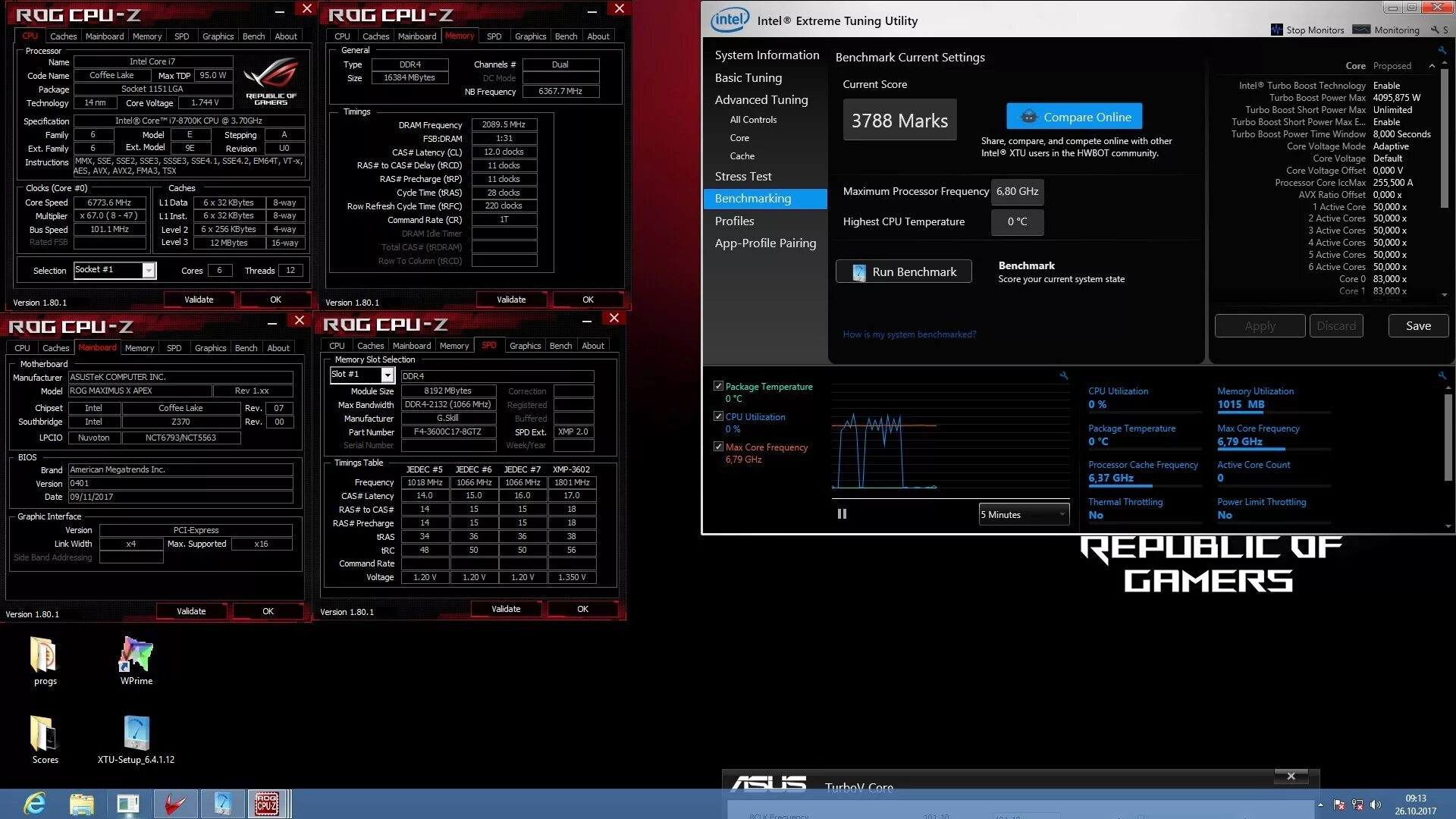Click the taskbar clock 09:13

1415,798
